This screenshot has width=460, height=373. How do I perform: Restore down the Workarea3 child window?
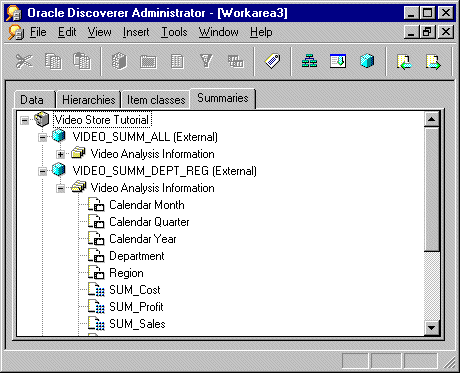pyautogui.click(x=427, y=32)
